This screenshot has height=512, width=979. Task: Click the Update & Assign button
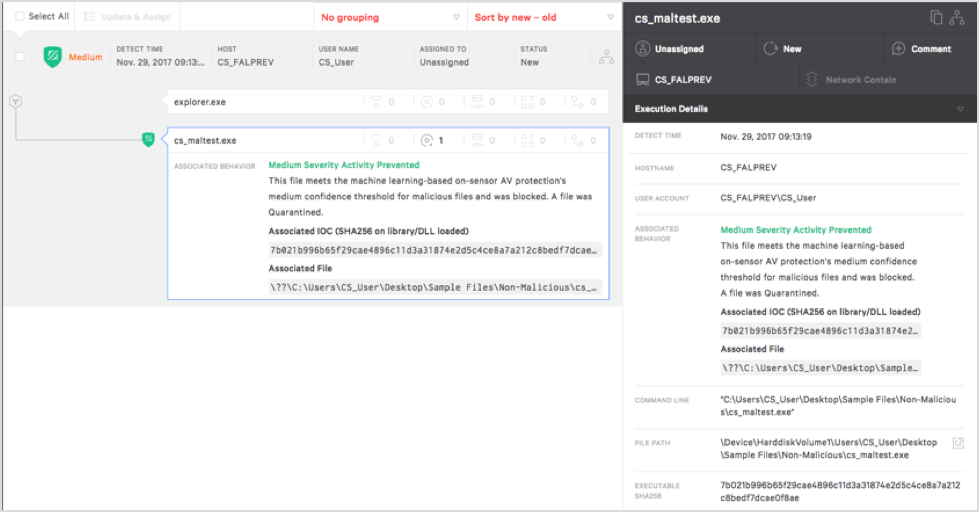pos(127,17)
